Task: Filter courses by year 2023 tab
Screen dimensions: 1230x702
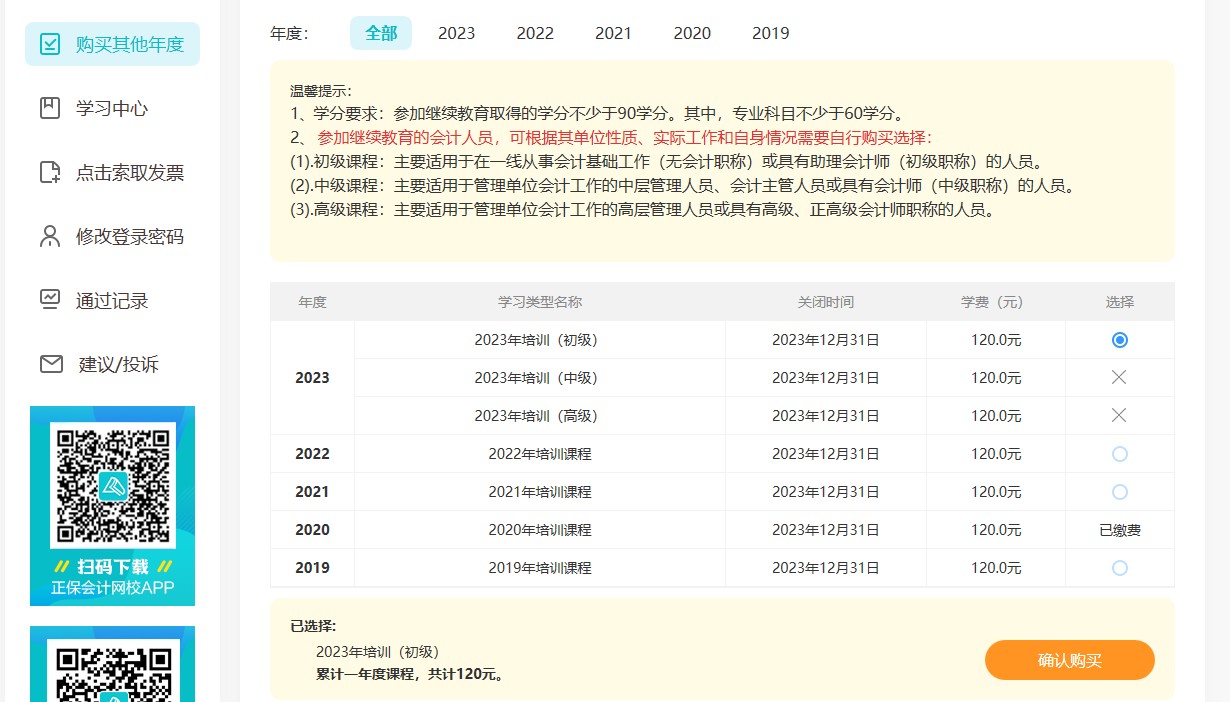Action: point(456,33)
